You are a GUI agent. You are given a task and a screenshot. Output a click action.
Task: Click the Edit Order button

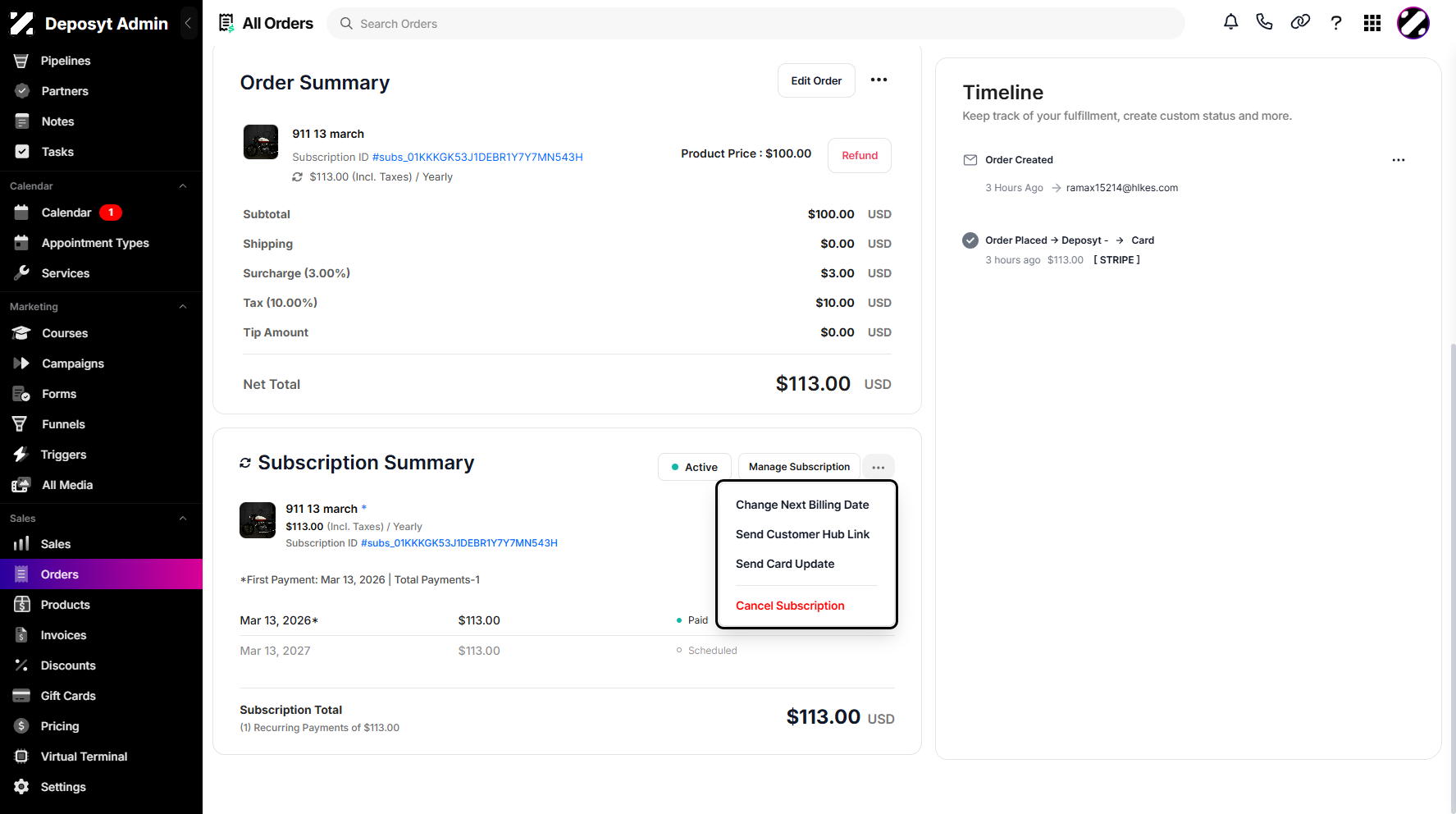(816, 80)
